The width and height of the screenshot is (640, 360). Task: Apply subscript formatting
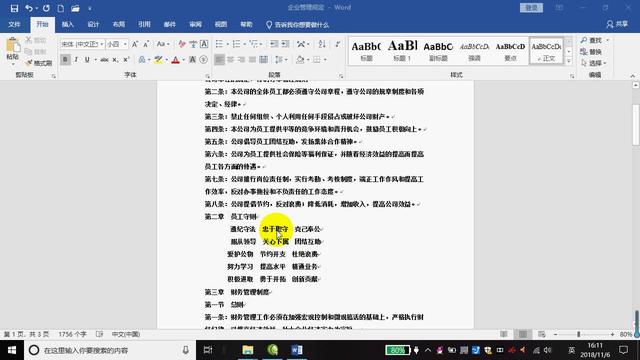(x=116, y=60)
